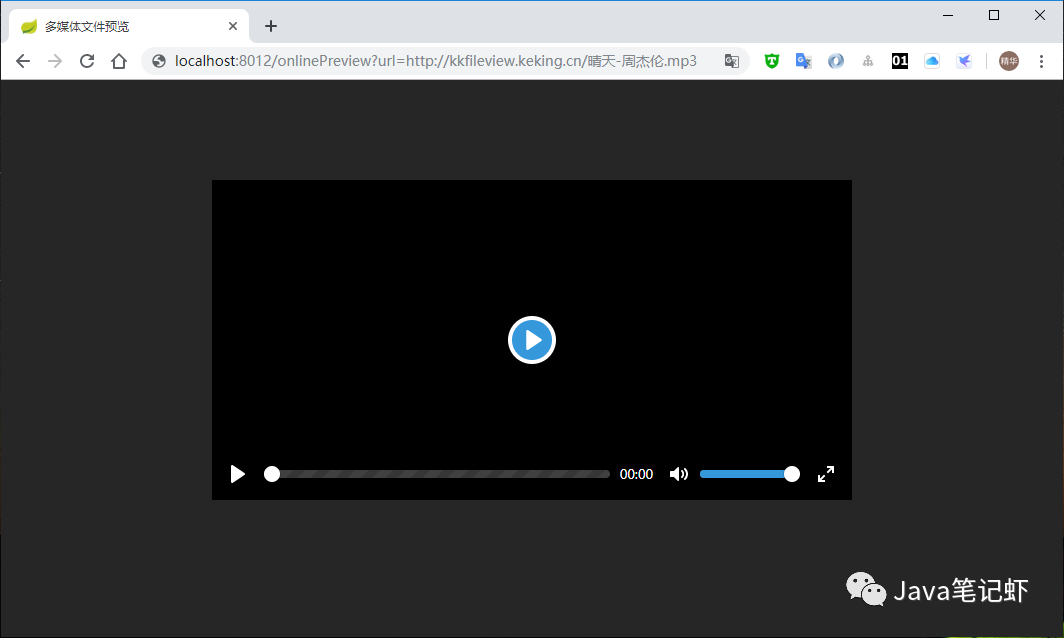Open the green shield extension

click(772, 61)
